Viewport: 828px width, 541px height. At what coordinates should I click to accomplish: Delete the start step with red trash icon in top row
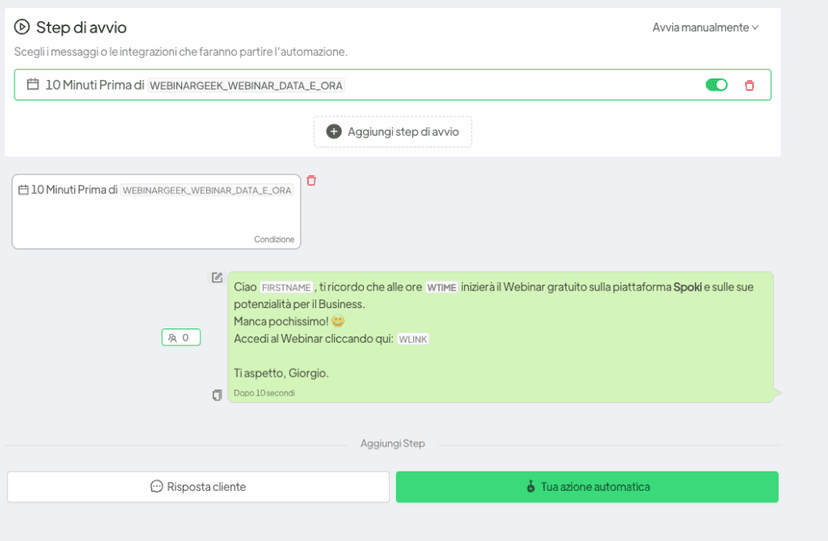[749, 86]
